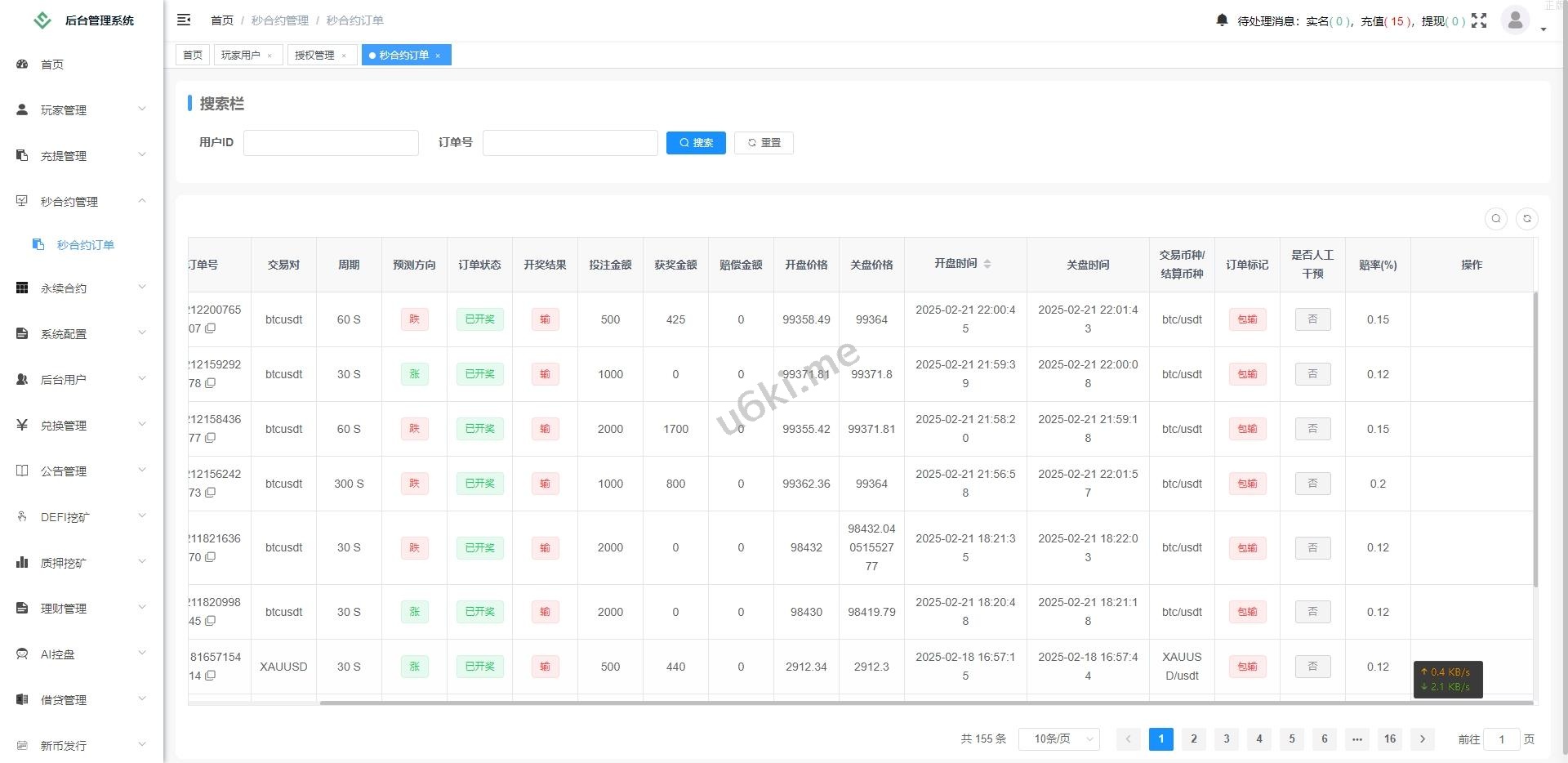1568x763 pixels.
Task: Click the round refresh icon above the table
Action: pyautogui.click(x=1527, y=219)
